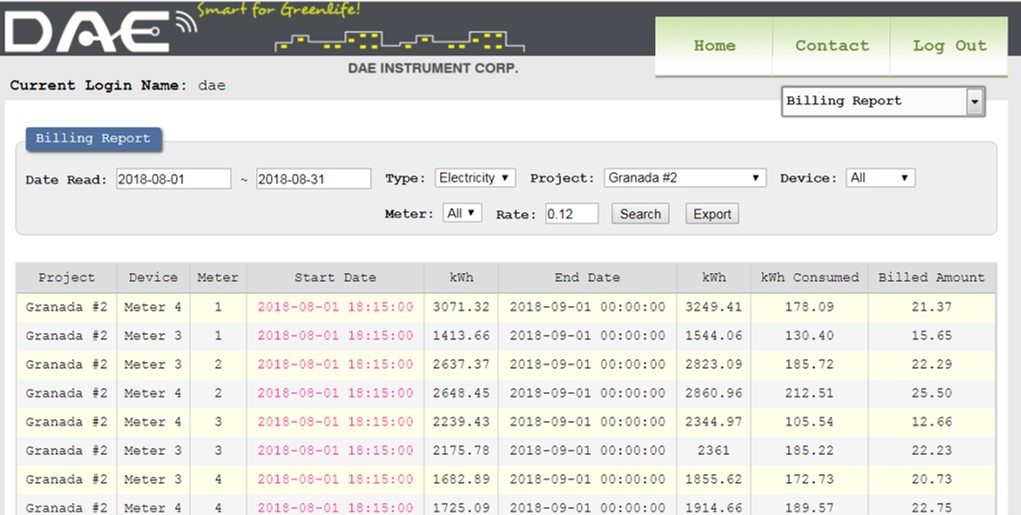This screenshot has width=1021, height=515.
Task: Open the Device dropdown showing All
Action: (x=880, y=178)
